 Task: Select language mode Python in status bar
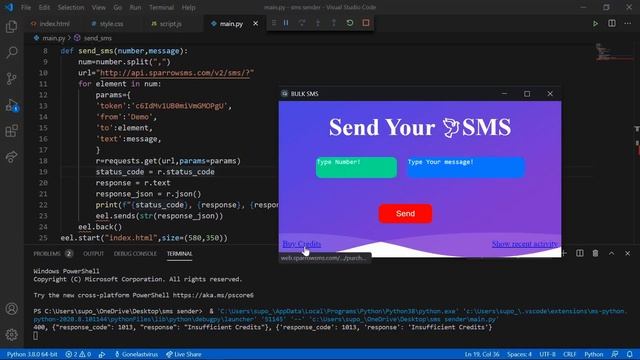click(593, 354)
